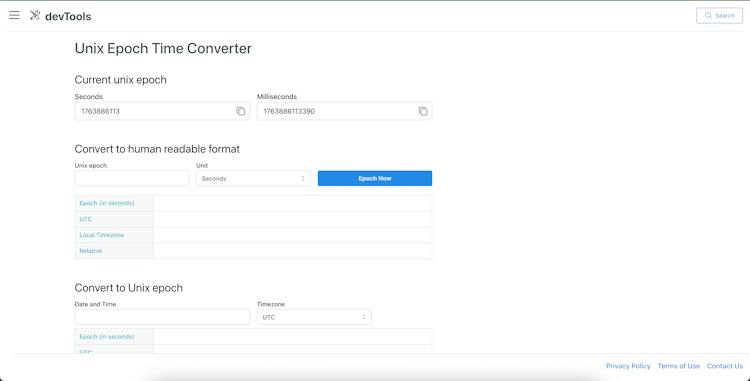This screenshot has width=750, height=381.
Task: Expand the Unit Seconds dropdown
Action: tap(254, 178)
